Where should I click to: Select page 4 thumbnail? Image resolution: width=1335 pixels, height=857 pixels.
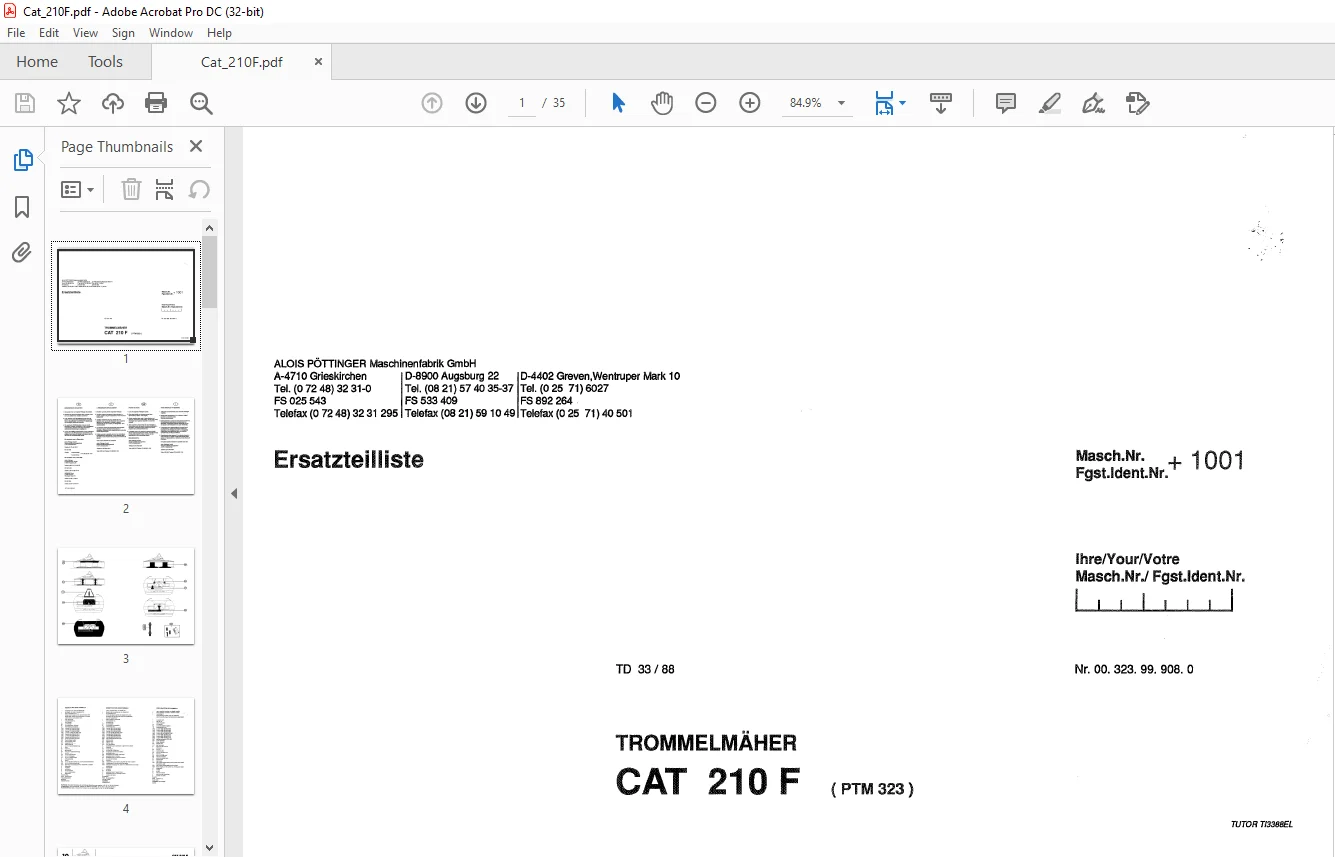point(126,746)
